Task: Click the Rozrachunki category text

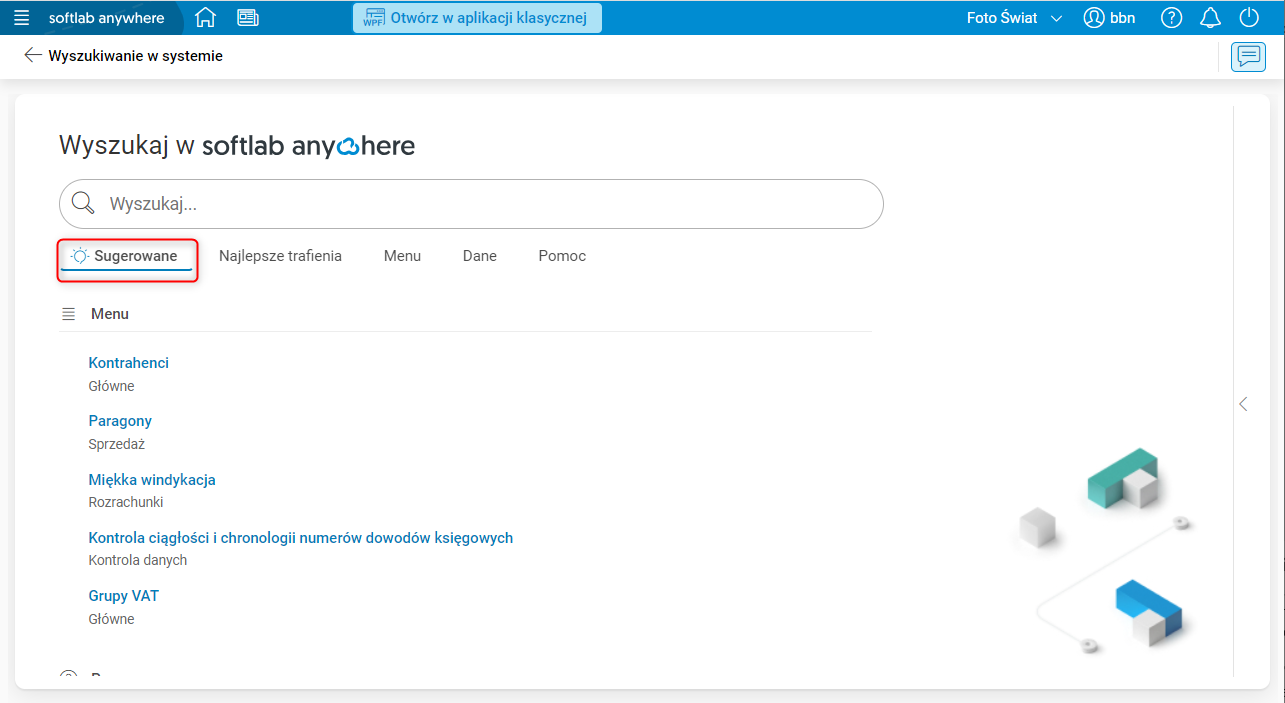Action: point(125,502)
